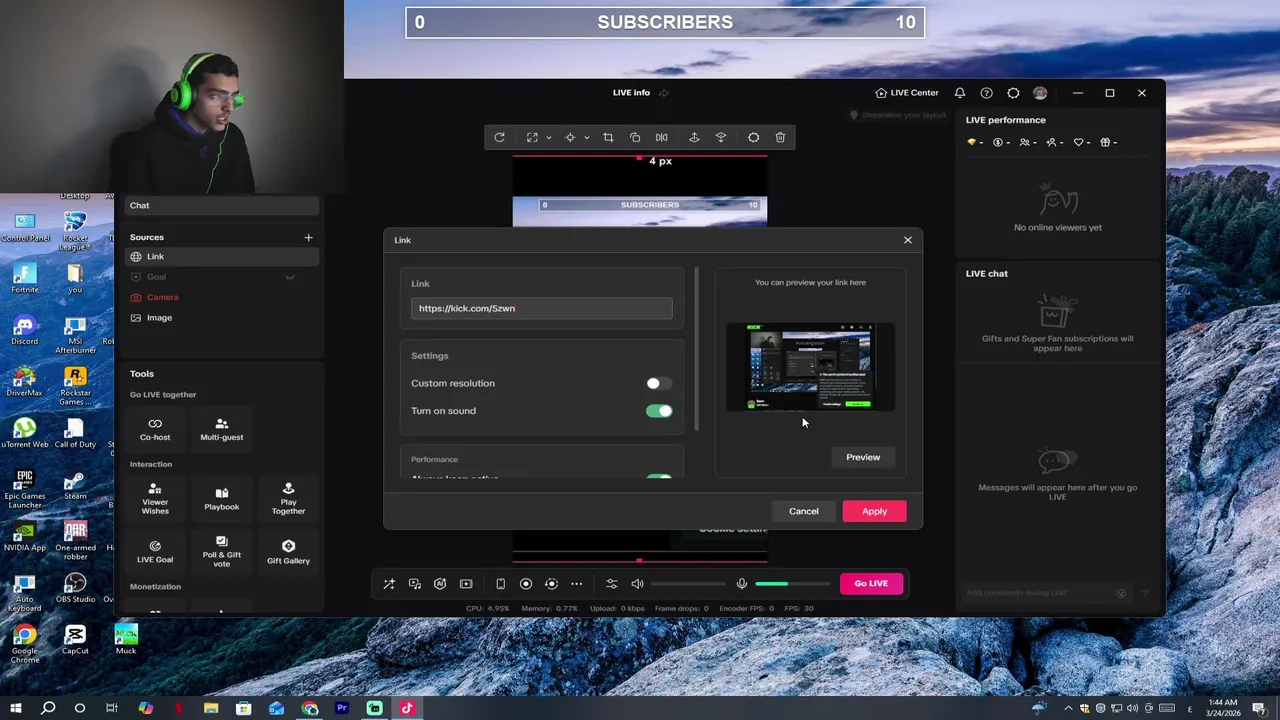Open the Windows Start menu
This screenshot has height=720, width=1280.
click(x=15, y=709)
